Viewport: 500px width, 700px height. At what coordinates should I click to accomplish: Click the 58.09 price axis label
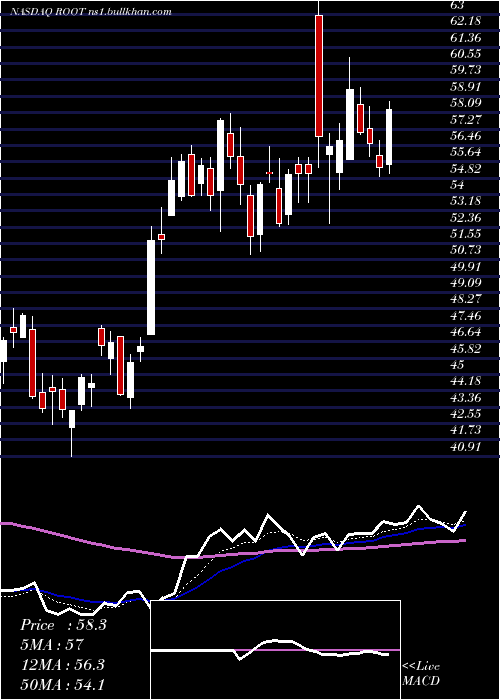pos(466,103)
